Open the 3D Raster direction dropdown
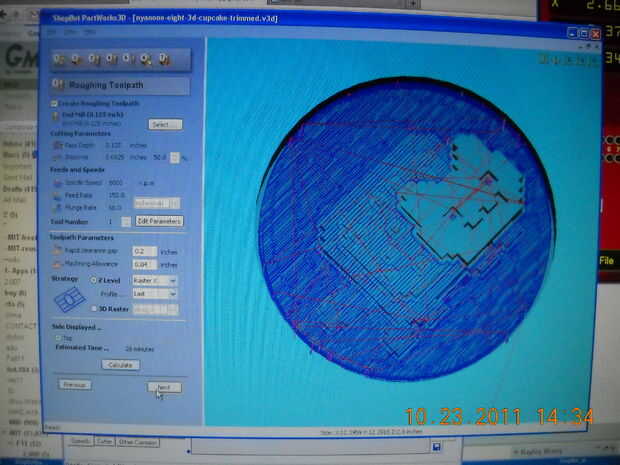The height and width of the screenshot is (465, 620). point(156,309)
